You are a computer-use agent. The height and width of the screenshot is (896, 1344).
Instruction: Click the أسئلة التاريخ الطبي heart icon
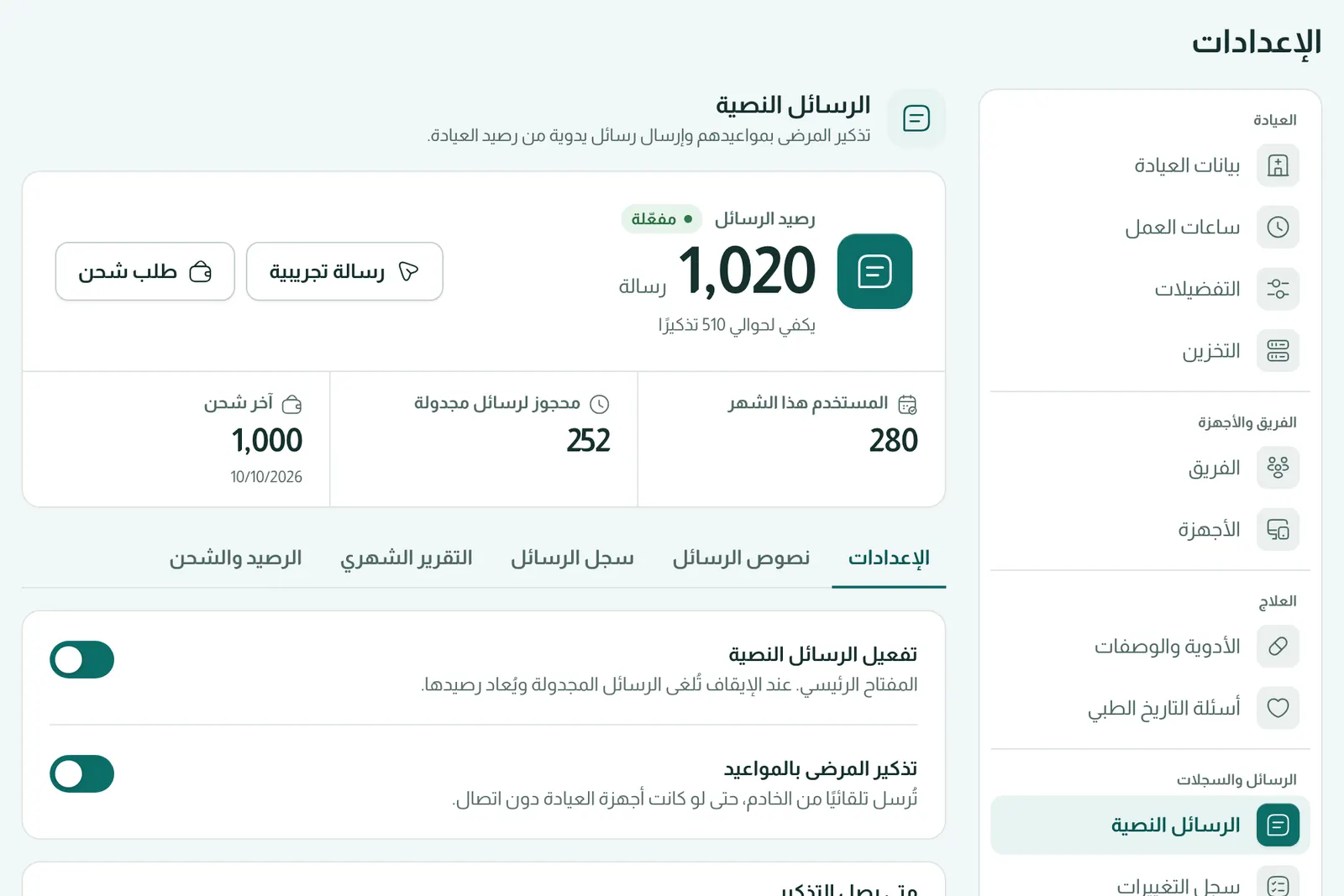[1278, 708]
